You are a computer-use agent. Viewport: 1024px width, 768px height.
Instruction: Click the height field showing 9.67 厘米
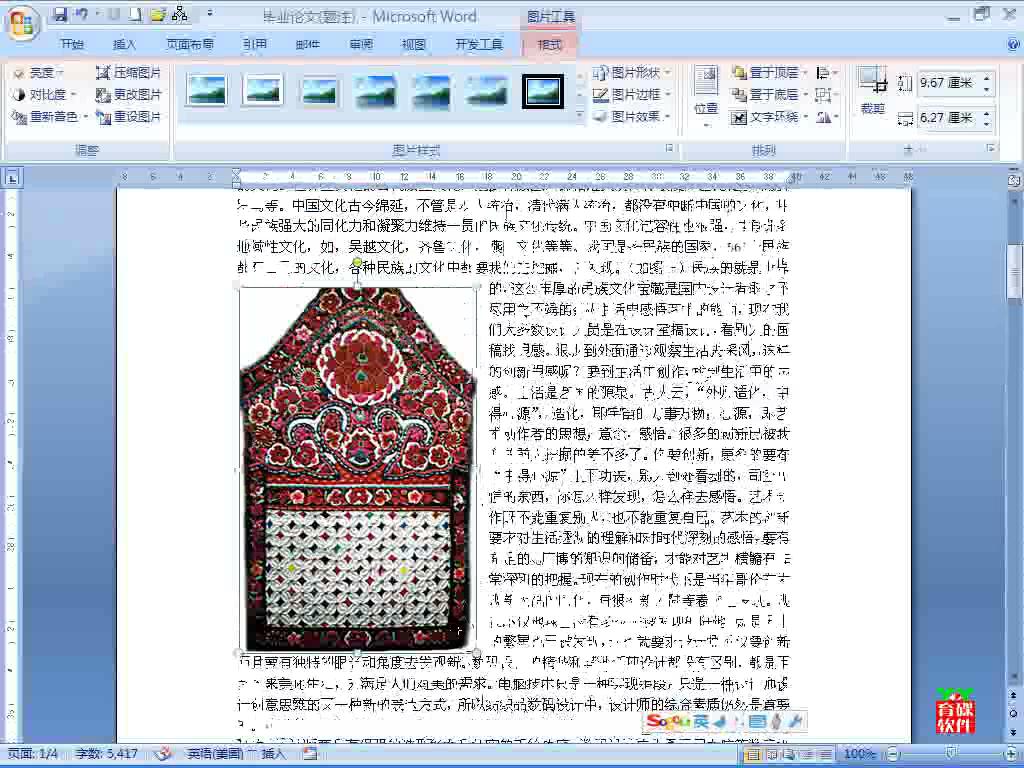pos(948,83)
